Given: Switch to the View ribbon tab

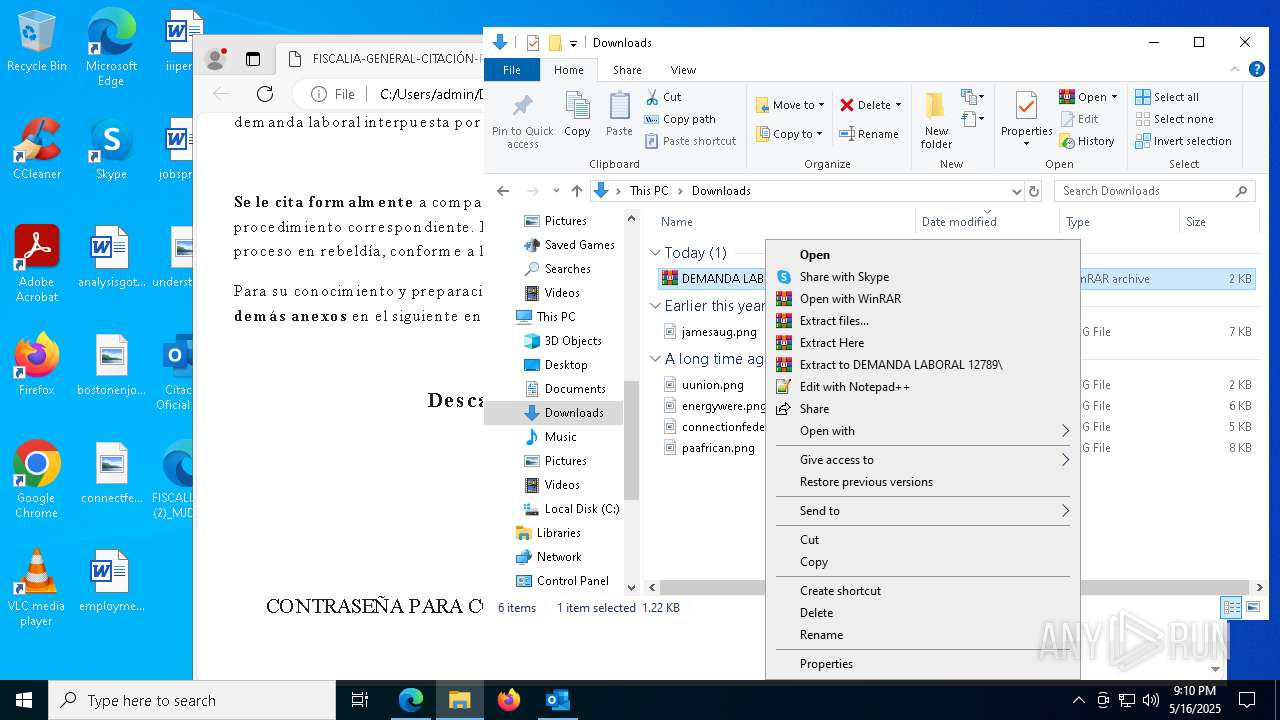Looking at the screenshot, I should click(683, 70).
